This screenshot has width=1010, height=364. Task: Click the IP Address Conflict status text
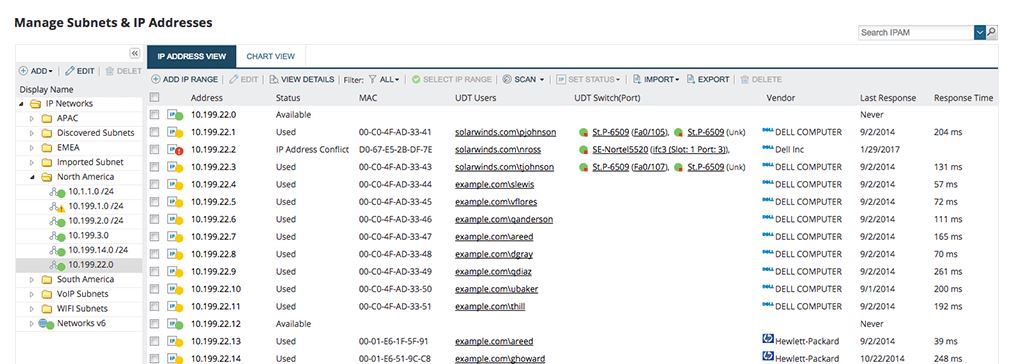tap(312, 149)
